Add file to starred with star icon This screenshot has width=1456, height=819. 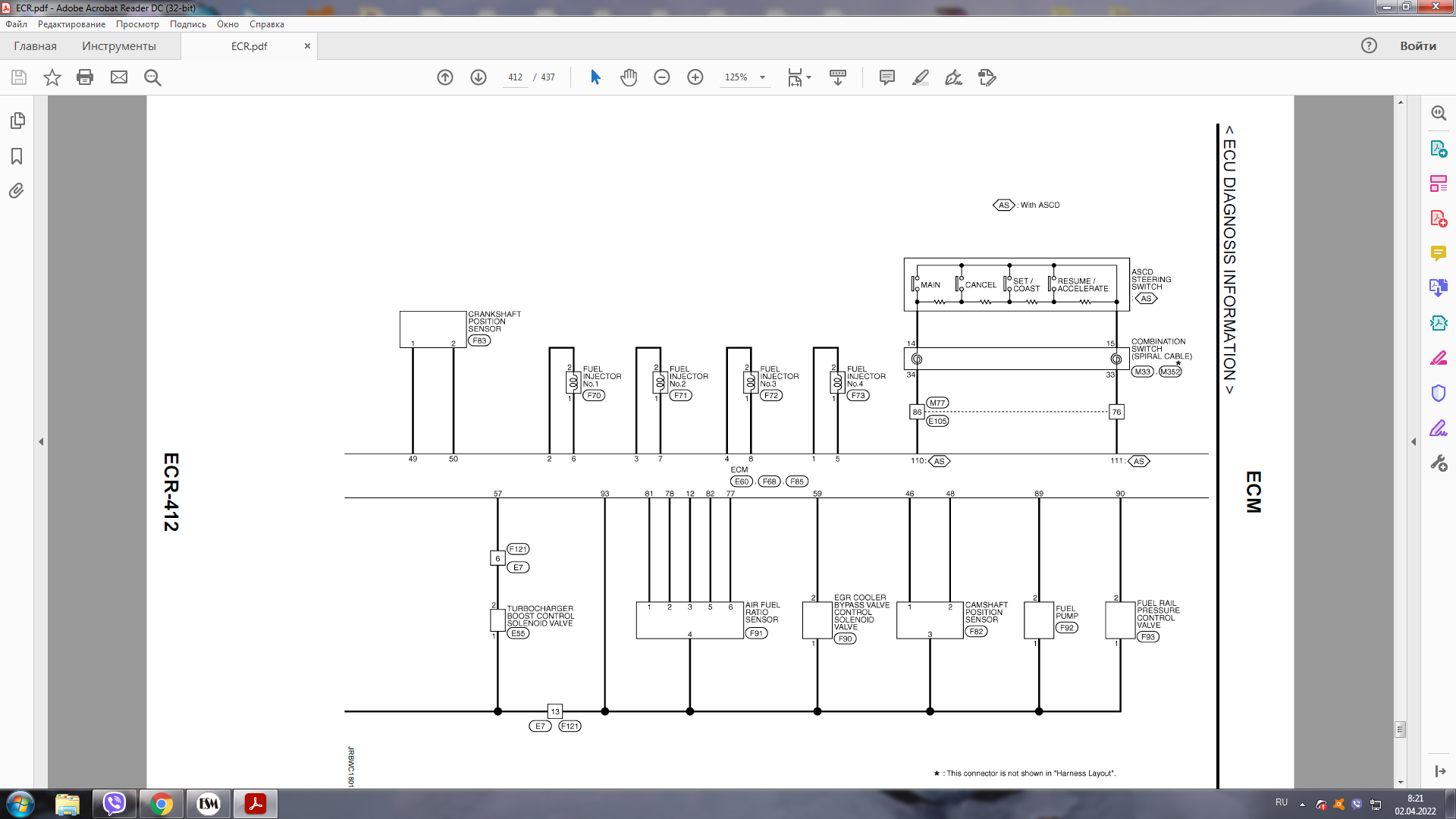[x=52, y=77]
